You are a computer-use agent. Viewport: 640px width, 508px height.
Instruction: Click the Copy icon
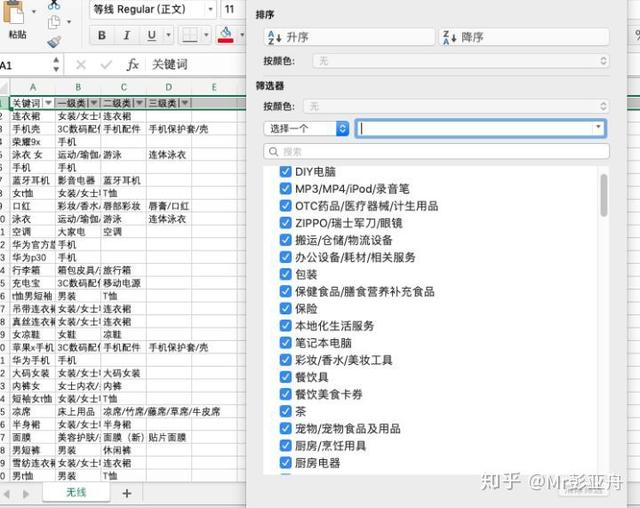tap(54, 22)
